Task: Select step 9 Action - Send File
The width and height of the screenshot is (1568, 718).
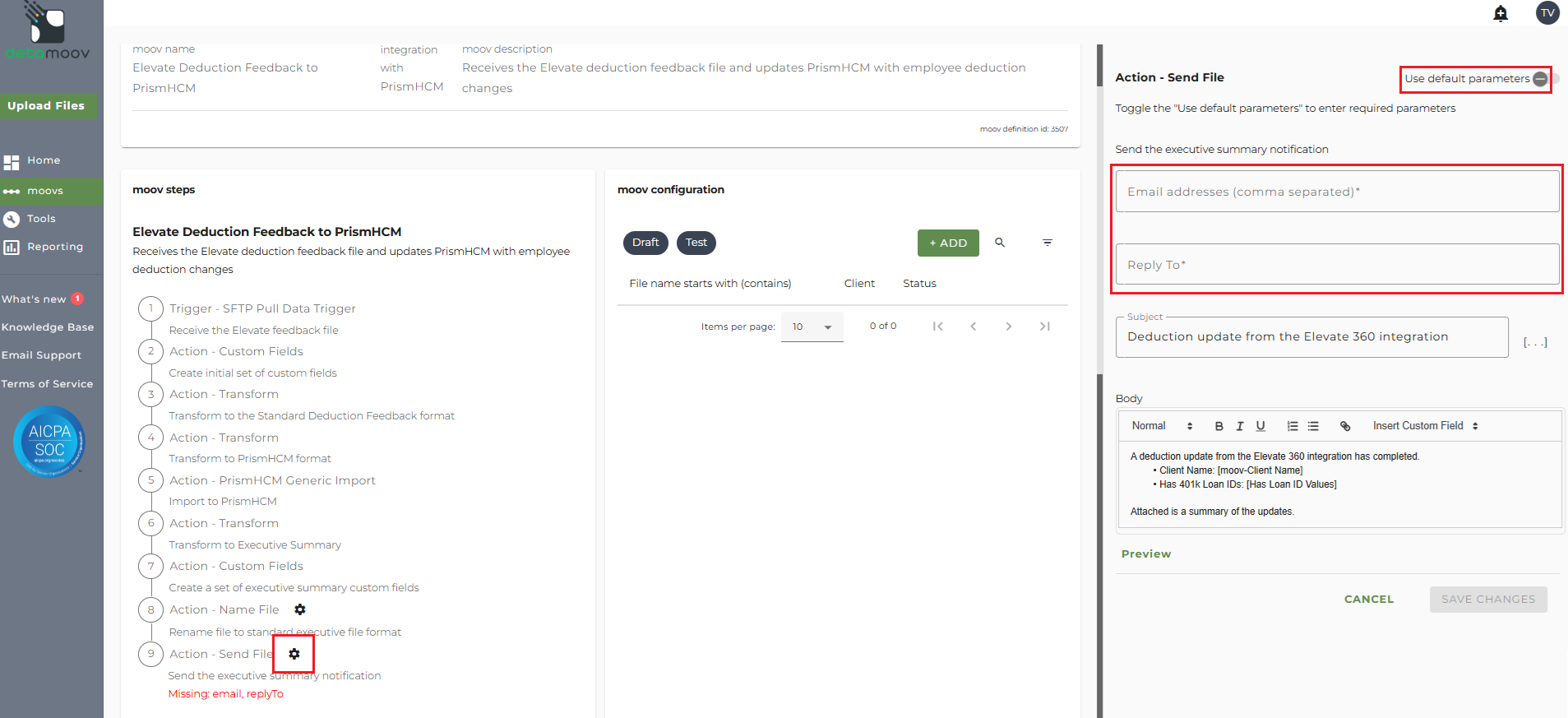Action: coord(220,655)
